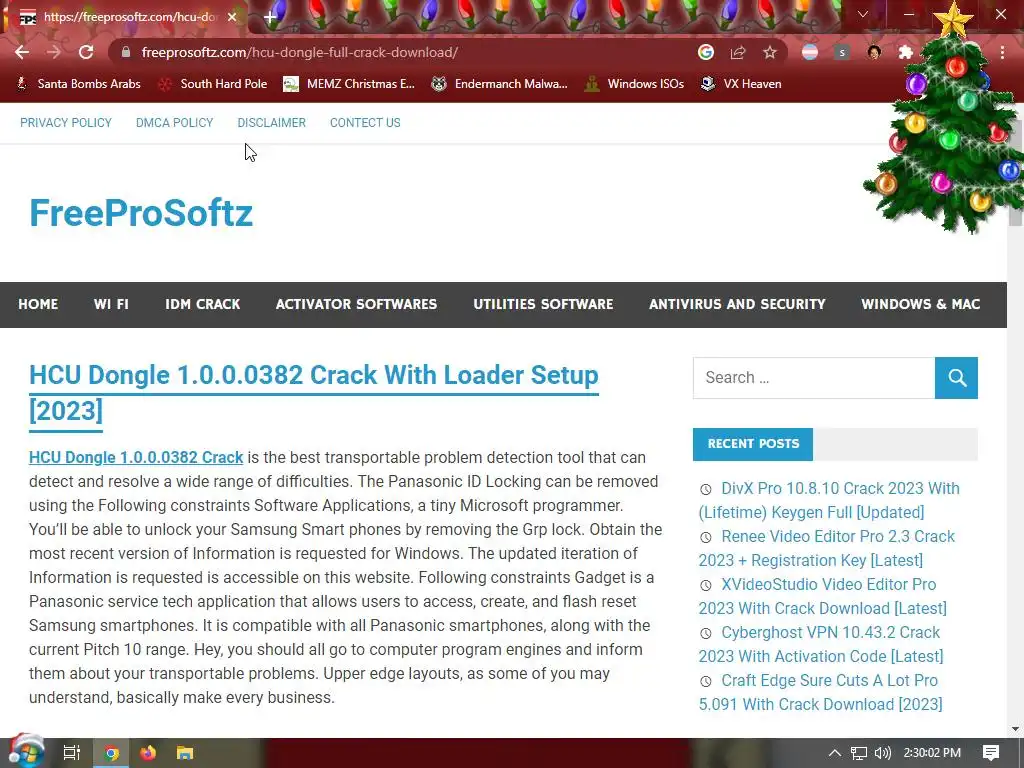This screenshot has height=768, width=1024.
Task: Close the freeprosoftz.com browser tab
Action: click(232, 17)
